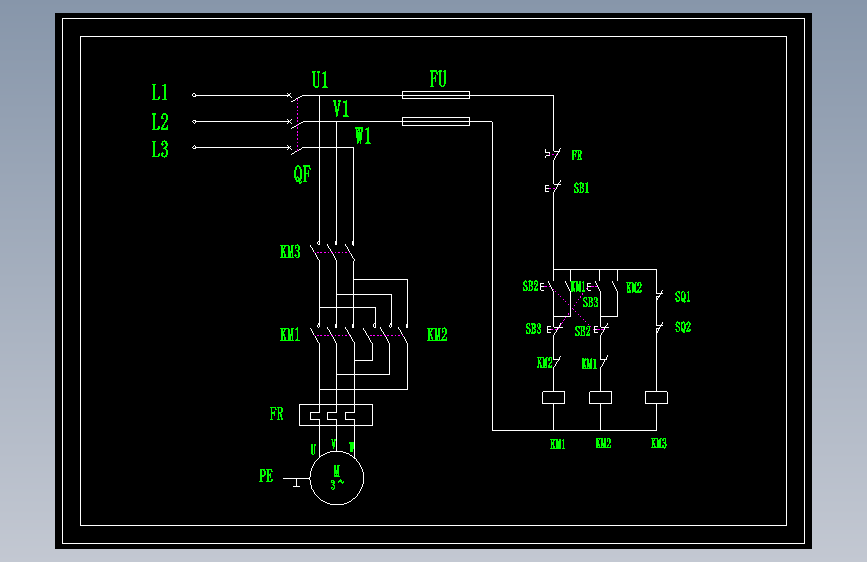Pick the SQ1 limit switch contact symbol
Image resolution: width=867 pixels, height=562 pixels.
tap(659, 296)
